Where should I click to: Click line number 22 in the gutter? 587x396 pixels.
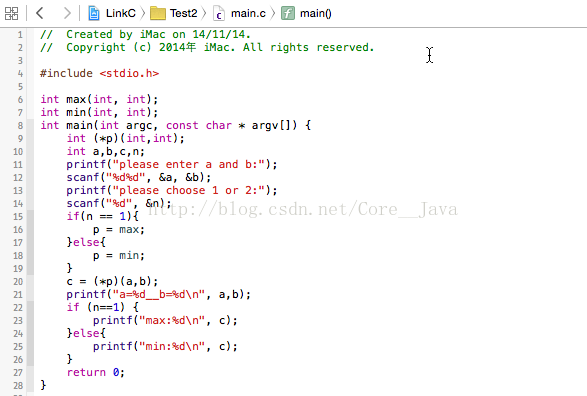(18, 308)
